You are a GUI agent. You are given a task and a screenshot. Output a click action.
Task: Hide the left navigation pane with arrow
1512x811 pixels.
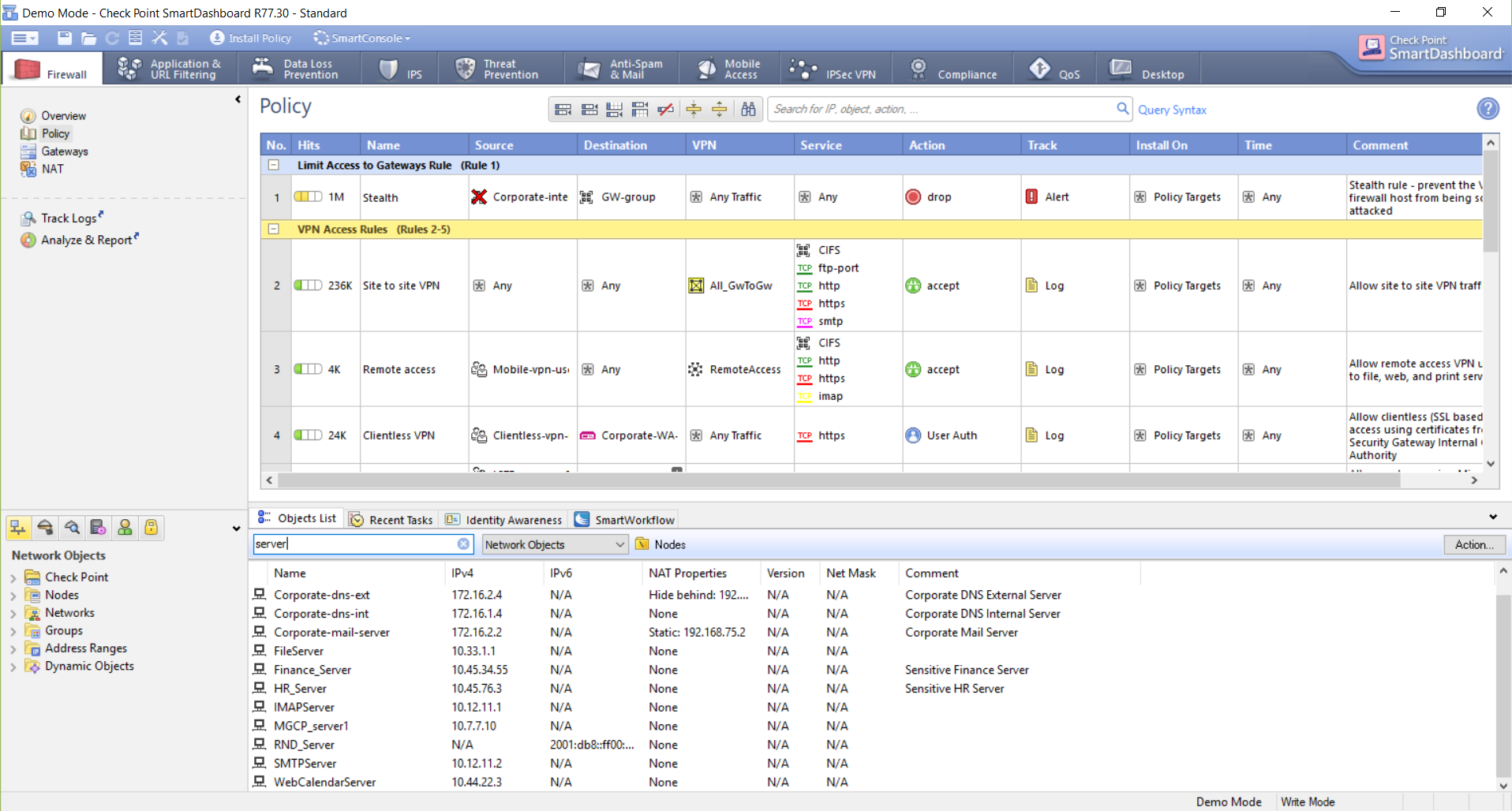[x=238, y=99]
